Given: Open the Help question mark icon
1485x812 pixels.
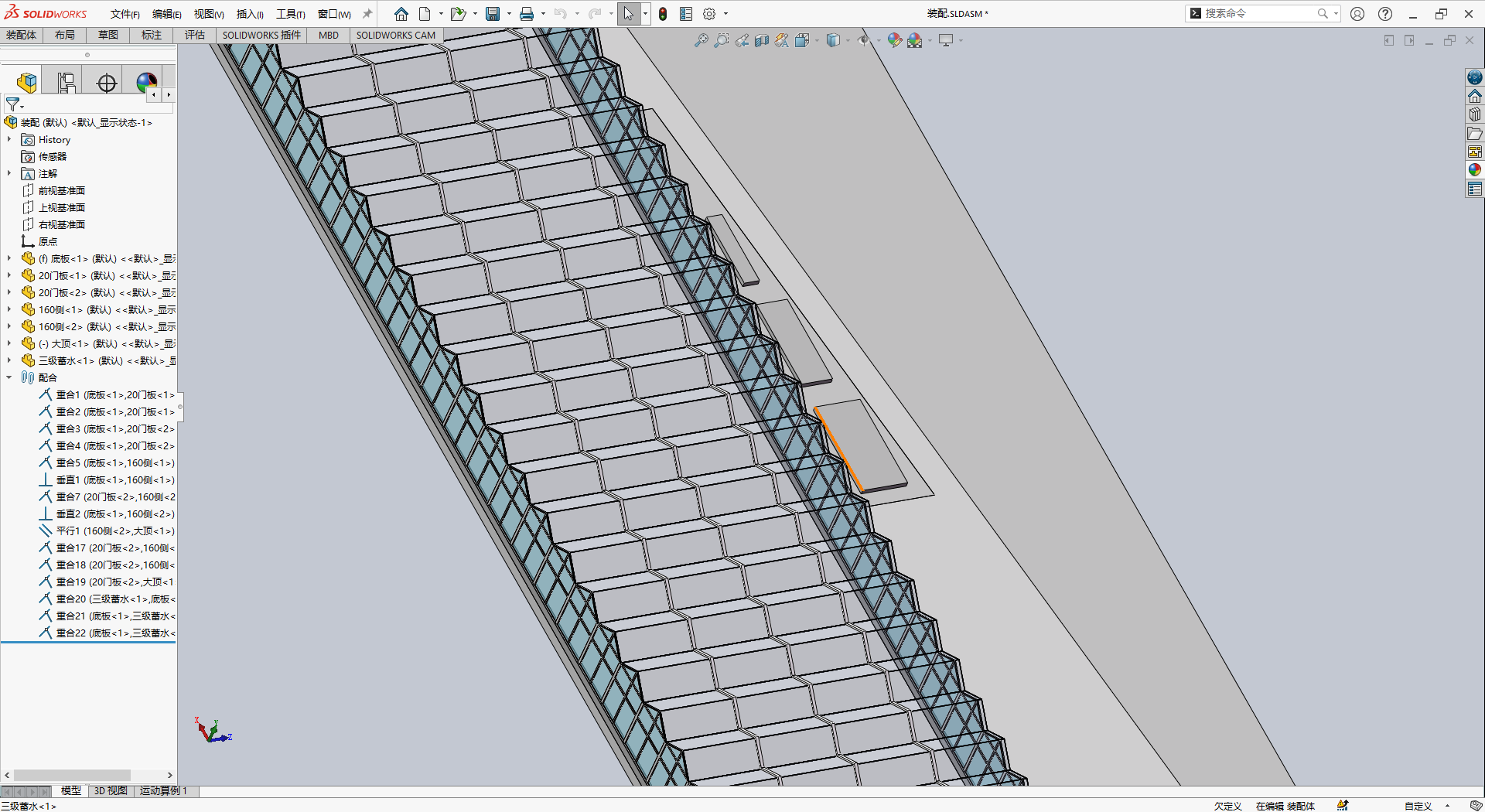Looking at the screenshot, I should pyautogui.click(x=1385, y=14).
